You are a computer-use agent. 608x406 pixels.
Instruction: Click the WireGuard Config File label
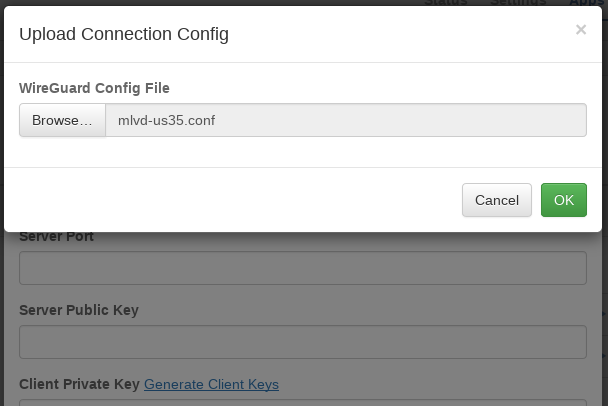[x=101, y=88]
